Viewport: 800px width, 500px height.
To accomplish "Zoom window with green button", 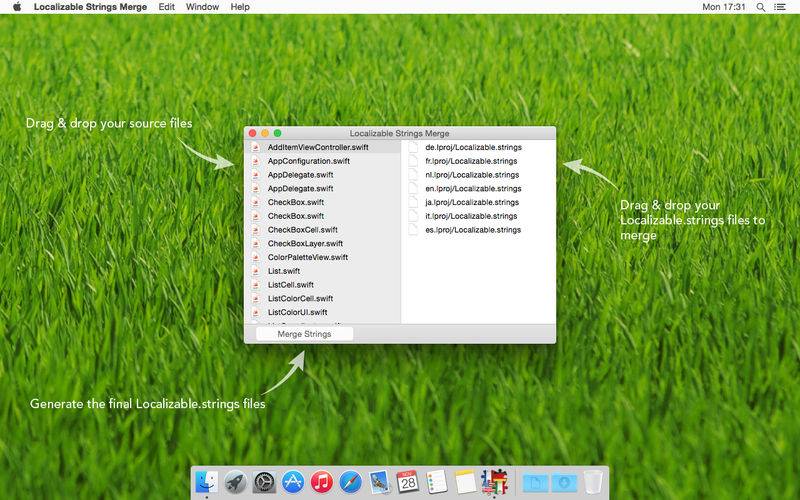I will [x=278, y=133].
